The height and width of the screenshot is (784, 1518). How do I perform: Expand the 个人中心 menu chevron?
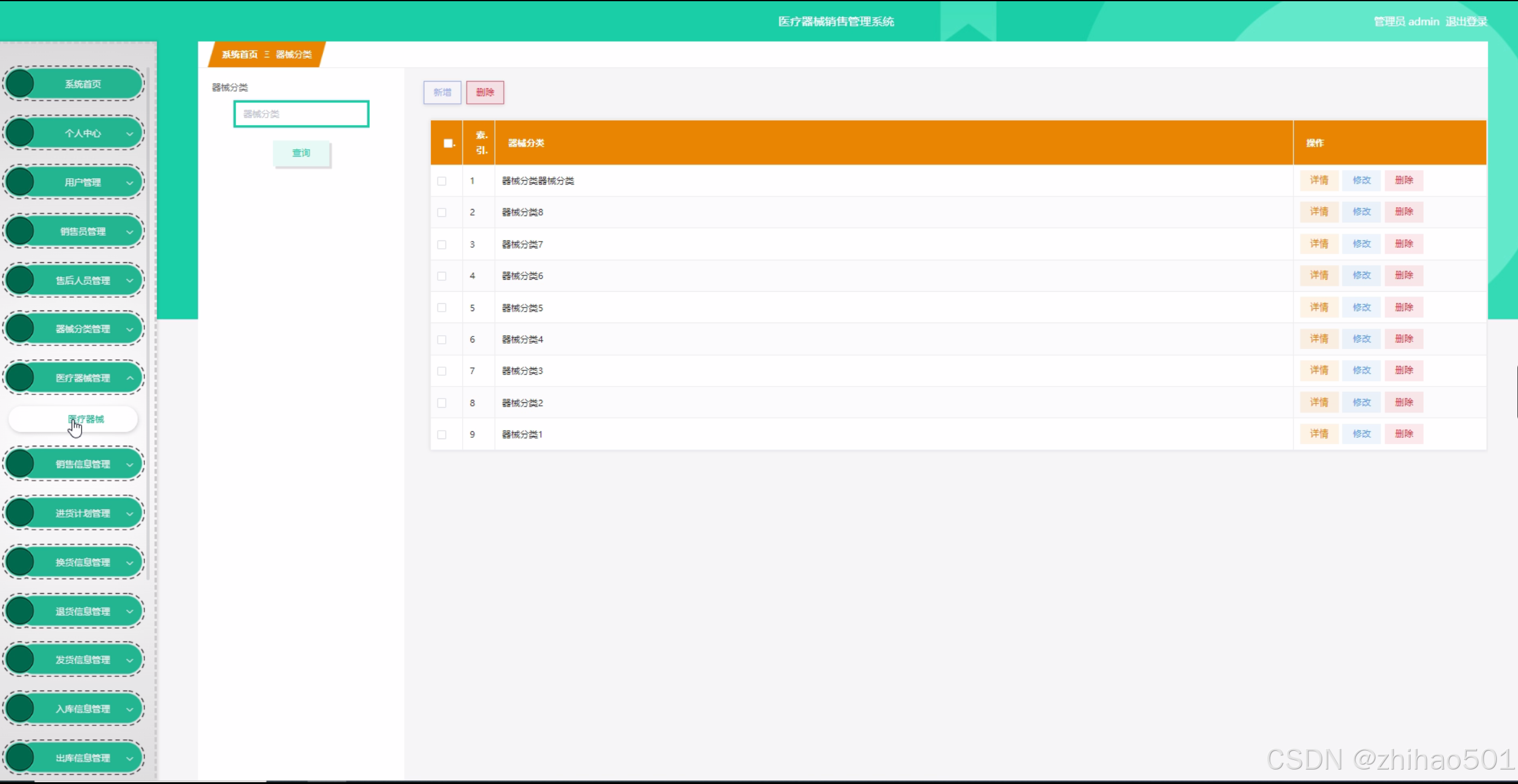point(130,133)
